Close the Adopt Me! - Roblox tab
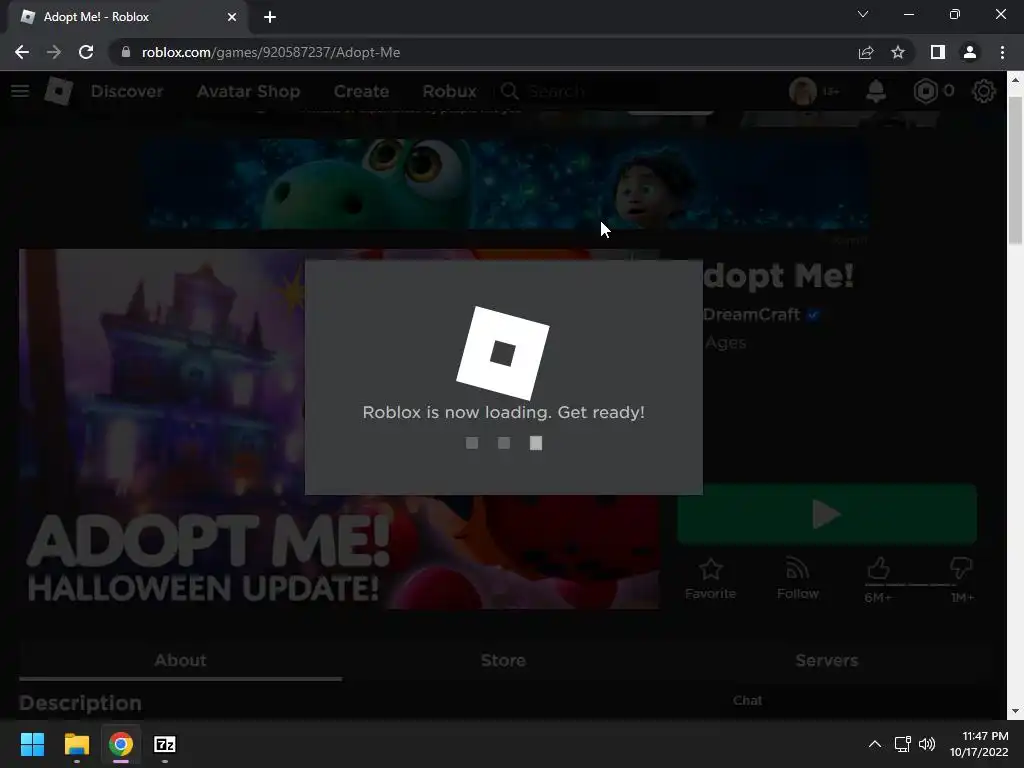The height and width of the screenshot is (768, 1024). (232, 17)
